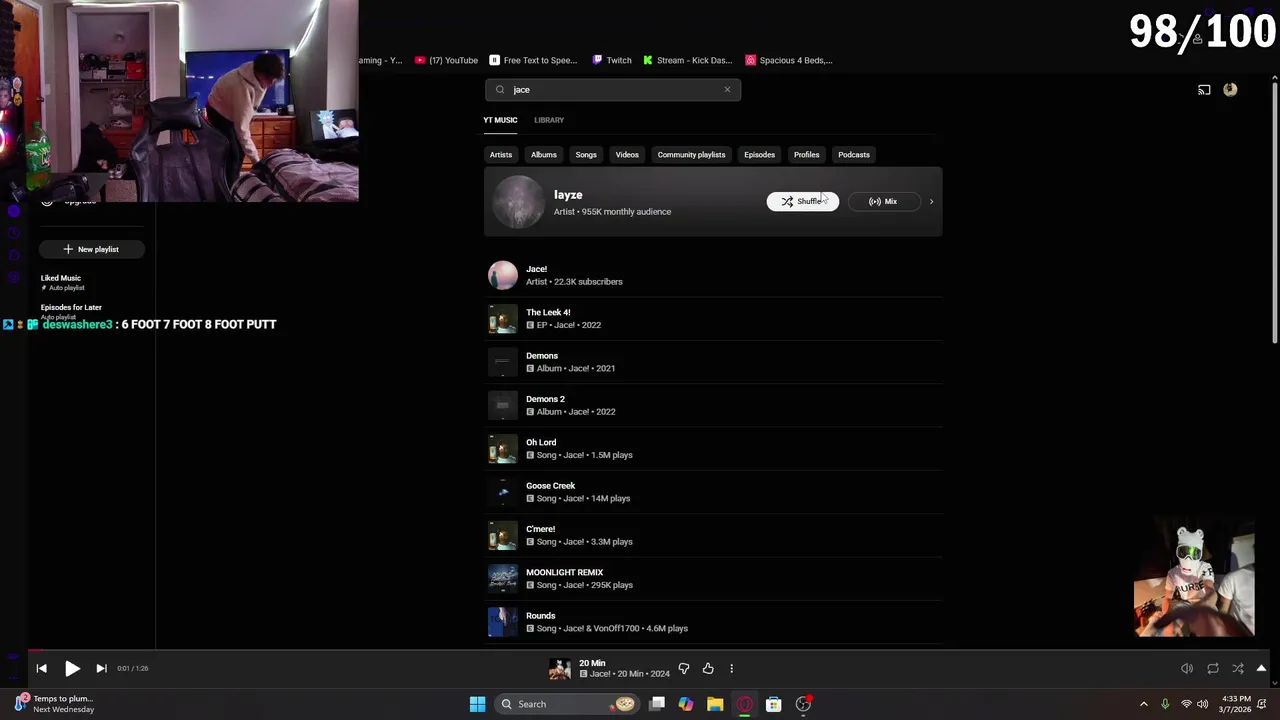Click the 20 Min album art in player bar

560,669
